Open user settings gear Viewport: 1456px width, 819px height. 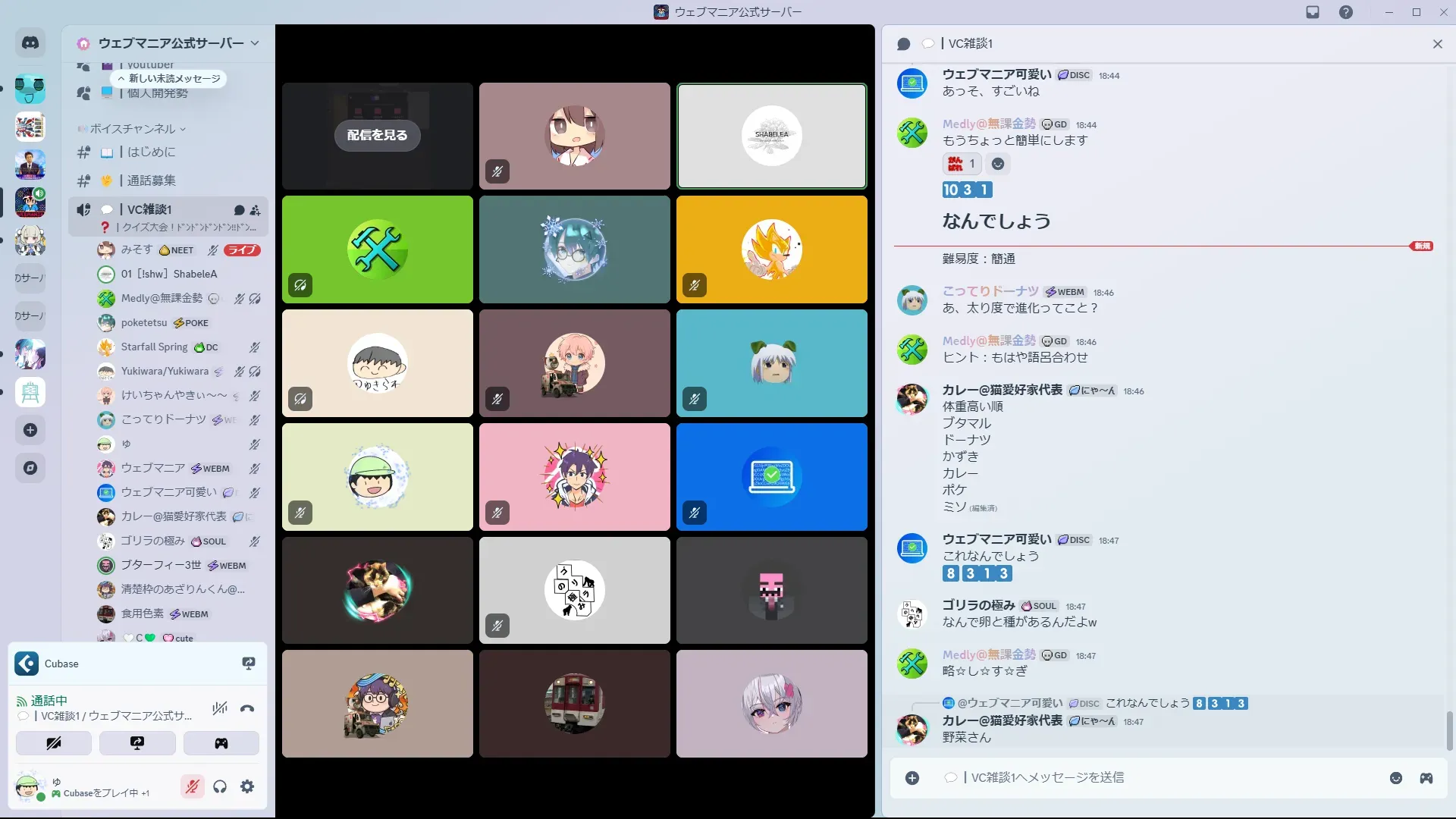(247, 787)
